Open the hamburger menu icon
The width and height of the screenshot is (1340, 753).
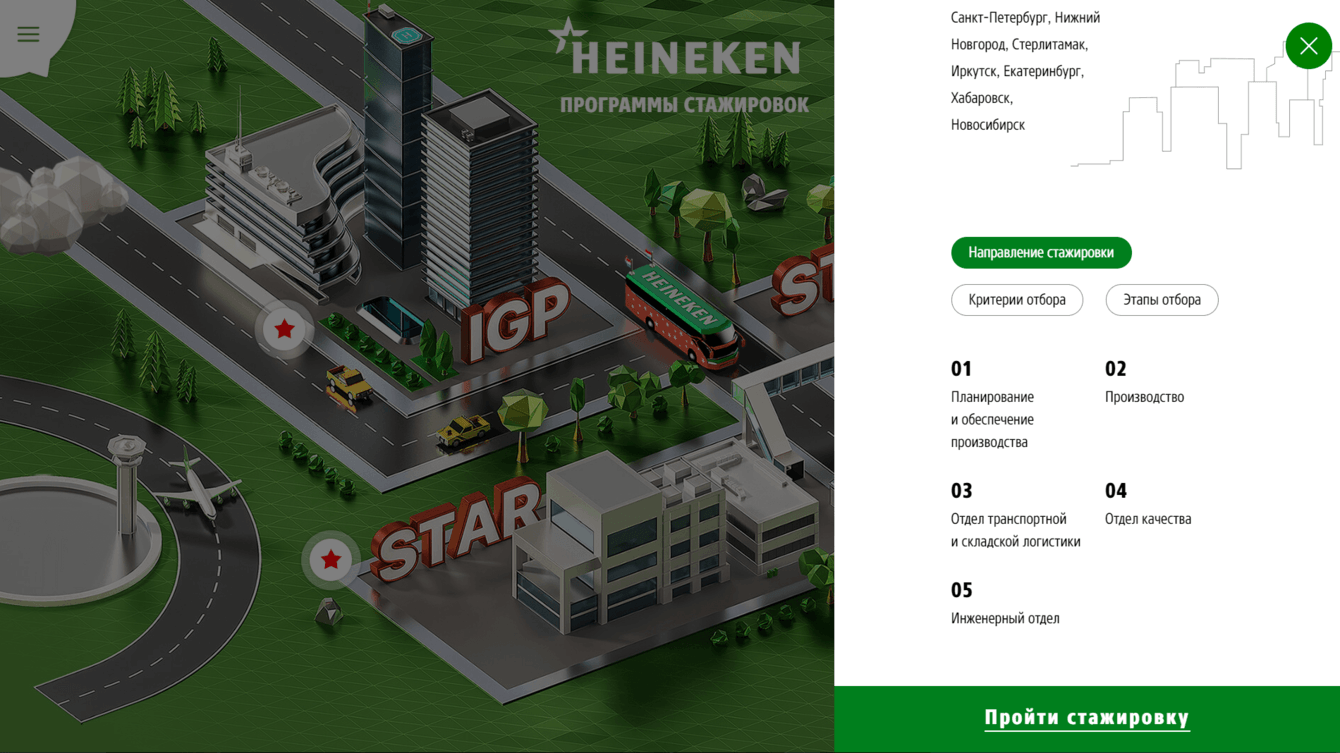coord(28,34)
